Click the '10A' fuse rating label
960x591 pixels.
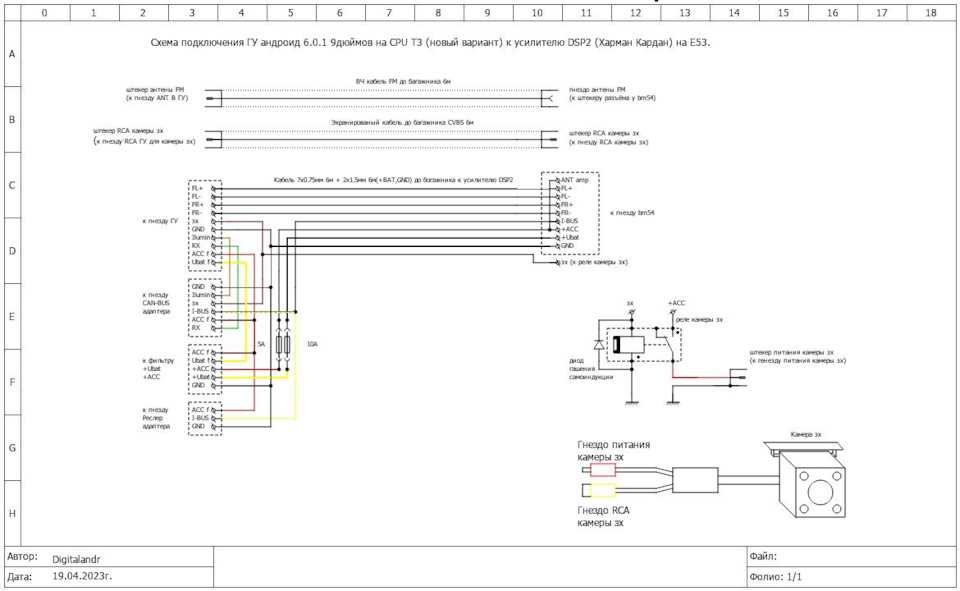point(312,344)
